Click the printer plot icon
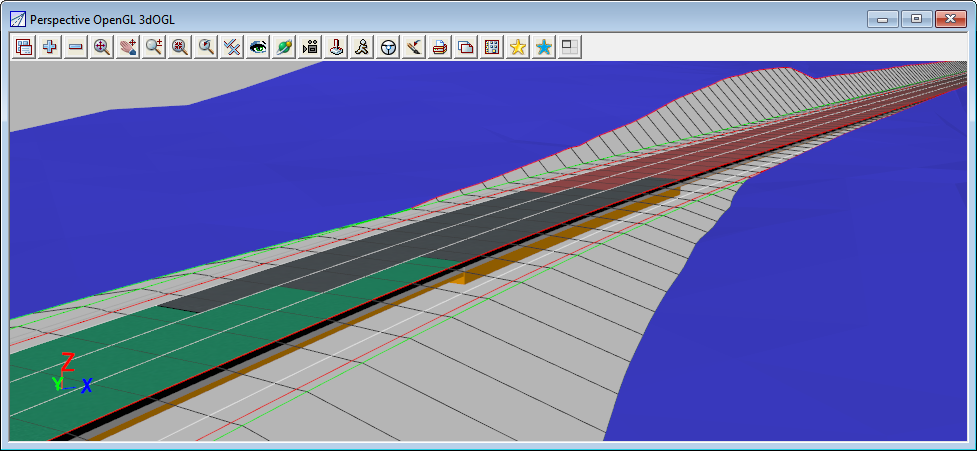This screenshot has height=451, width=977. click(x=440, y=47)
